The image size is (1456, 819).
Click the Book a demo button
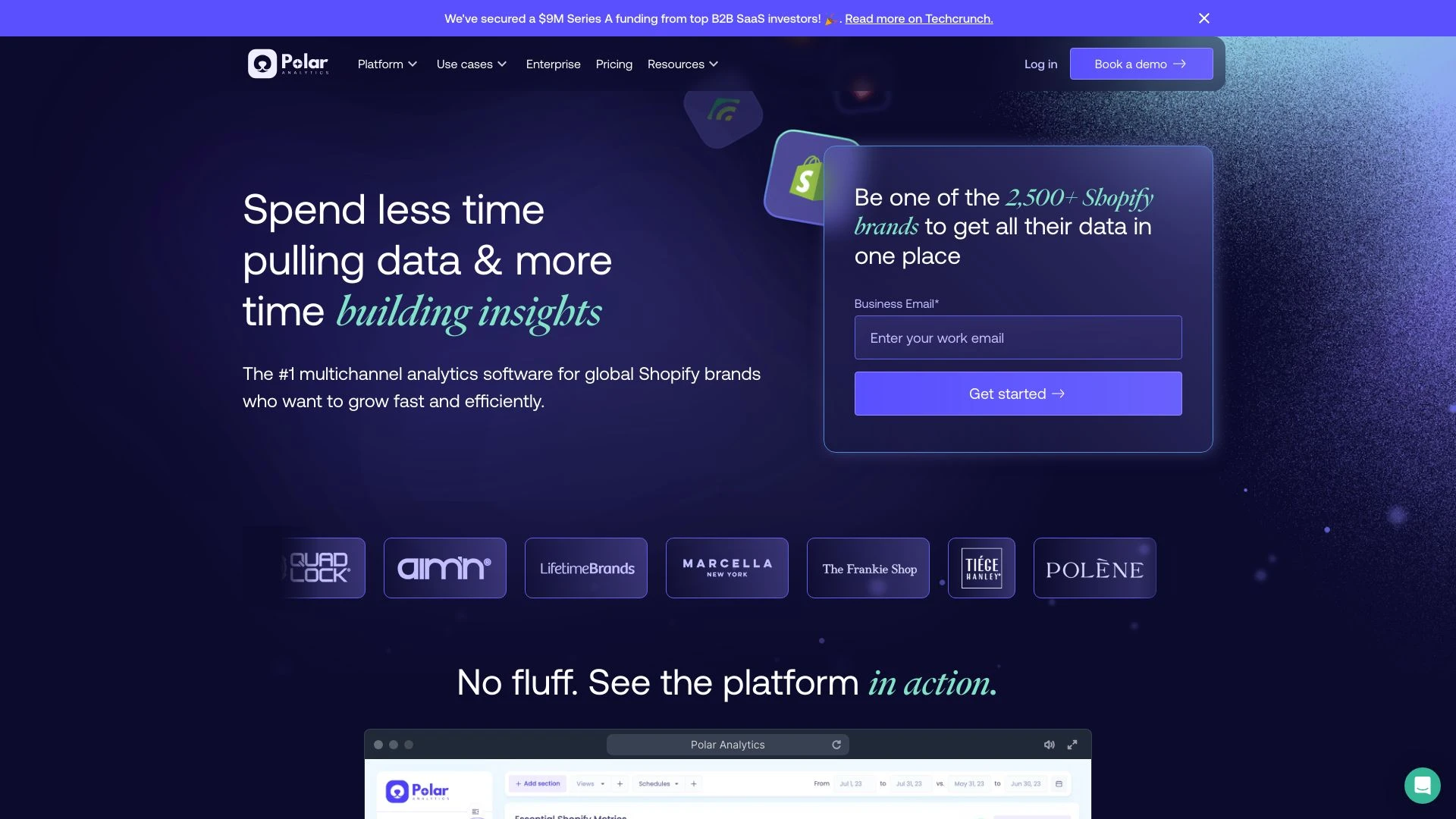pyautogui.click(x=1140, y=63)
